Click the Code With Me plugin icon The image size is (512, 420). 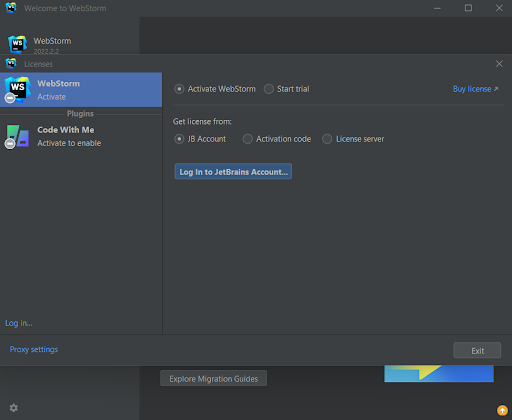[17, 136]
